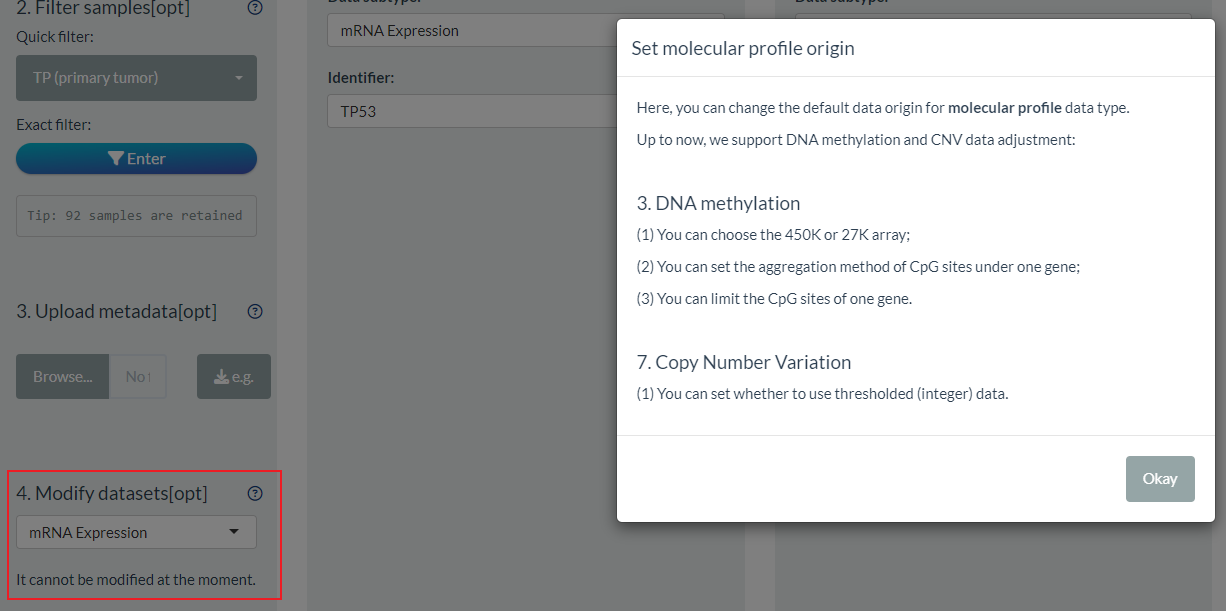
Task: Open the Modify datasets mRNA Expression dropdown arrow
Action: pyautogui.click(x=234, y=532)
